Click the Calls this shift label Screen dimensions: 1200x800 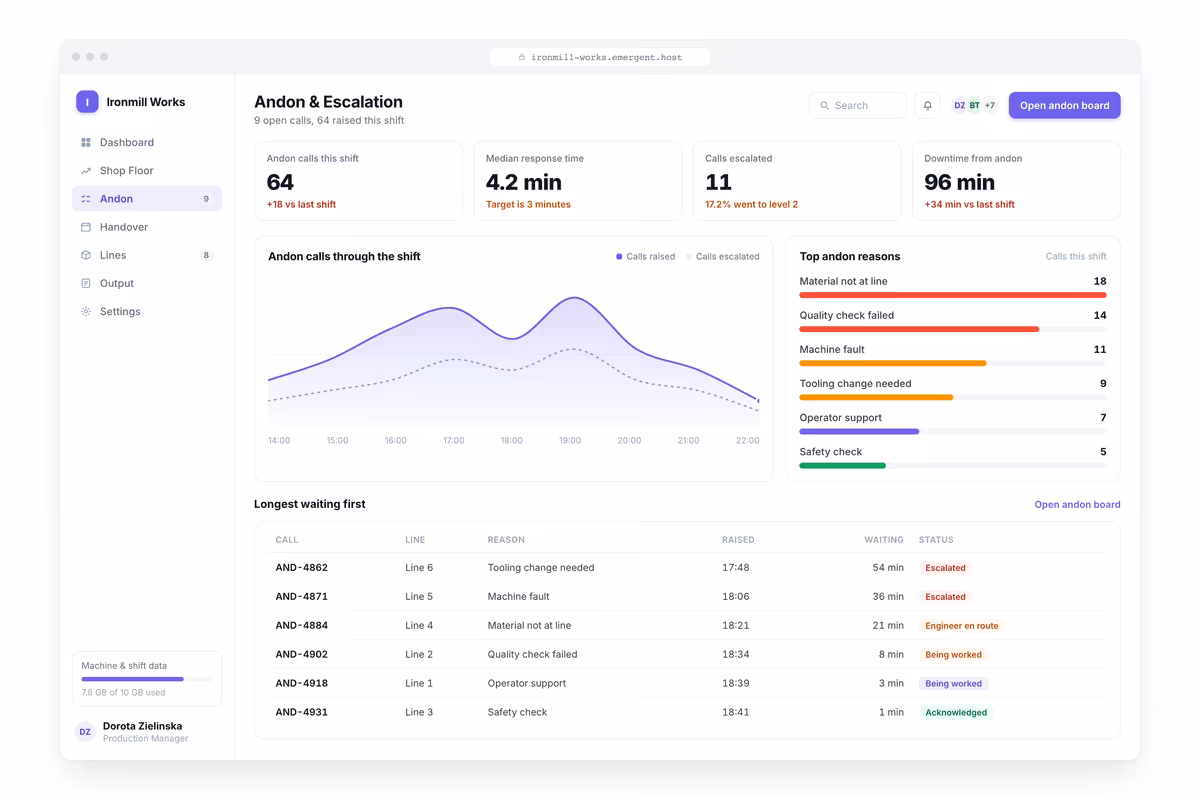pyautogui.click(x=1076, y=257)
